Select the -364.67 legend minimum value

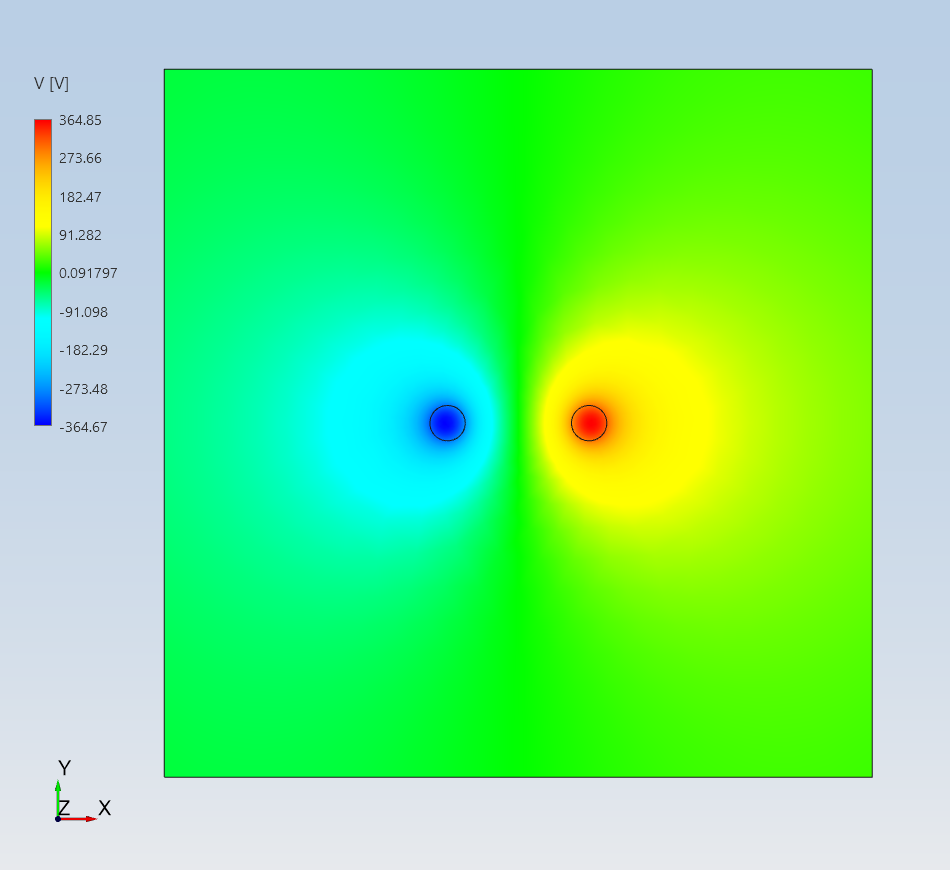pyautogui.click(x=83, y=427)
